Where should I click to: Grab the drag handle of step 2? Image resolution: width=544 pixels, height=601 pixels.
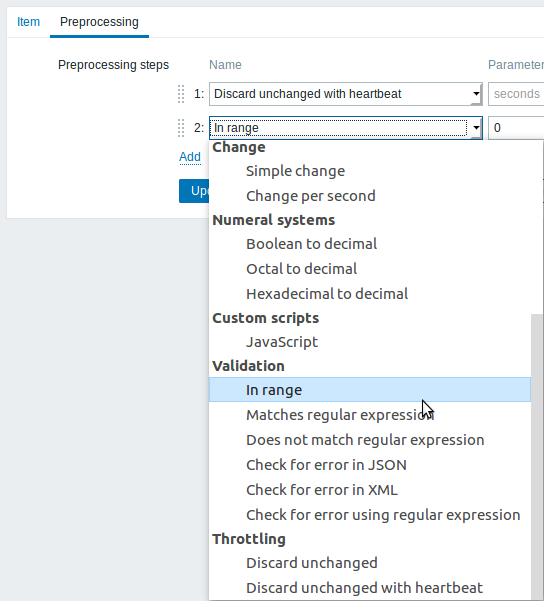pyautogui.click(x=181, y=128)
